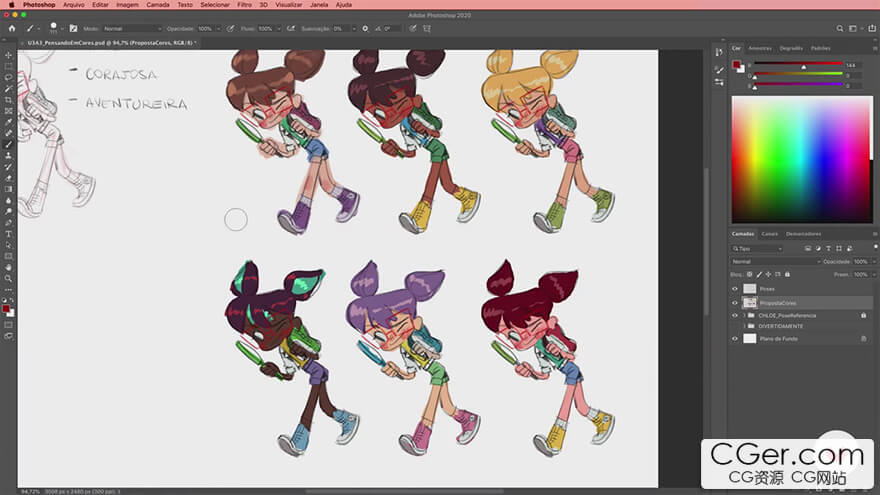Select the Rectangular Marquee tool
The height and width of the screenshot is (495, 880).
(8, 67)
